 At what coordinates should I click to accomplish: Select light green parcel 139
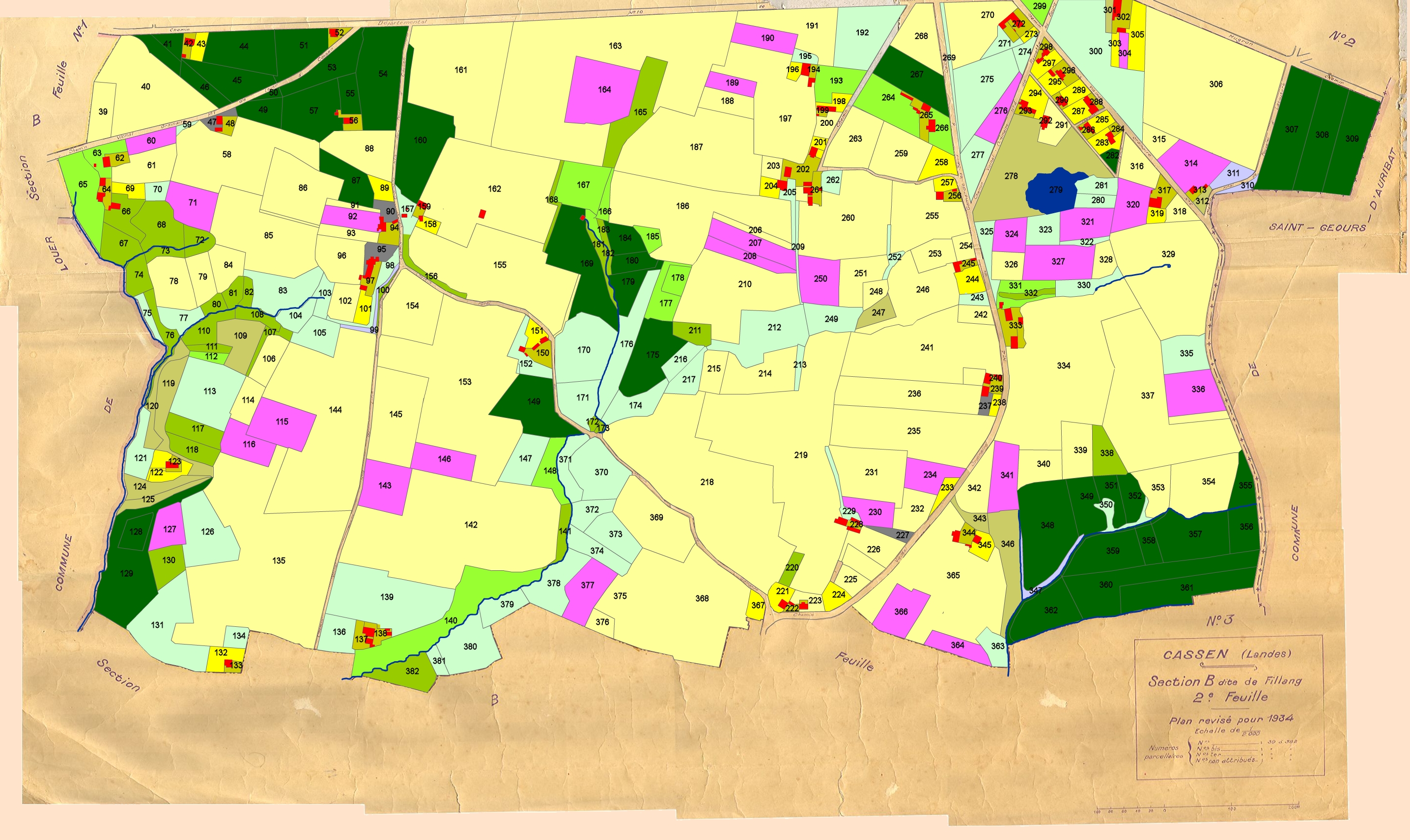point(387,597)
